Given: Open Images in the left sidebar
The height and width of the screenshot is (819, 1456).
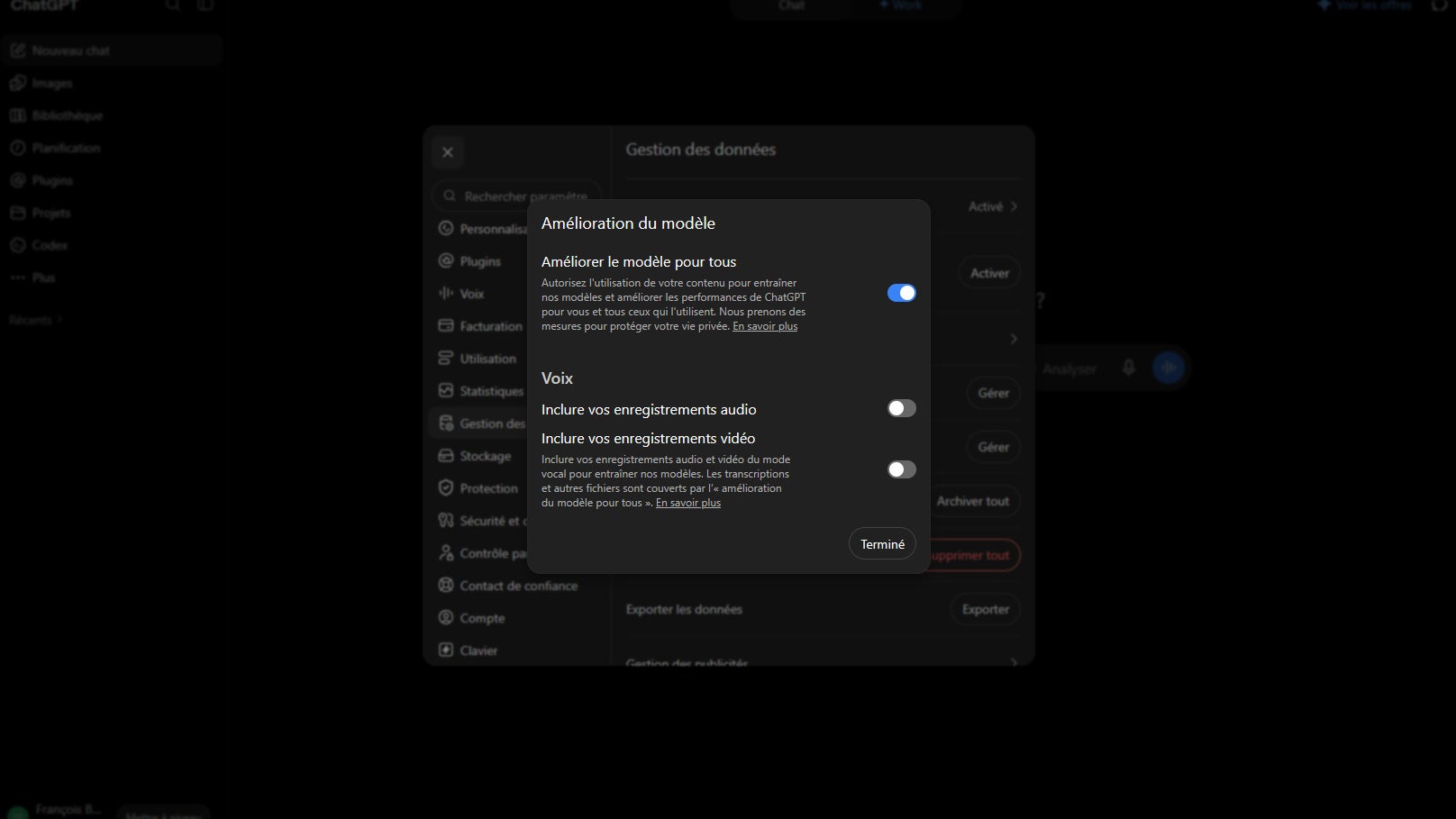Looking at the screenshot, I should pyautogui.click(x=112, y=83).
